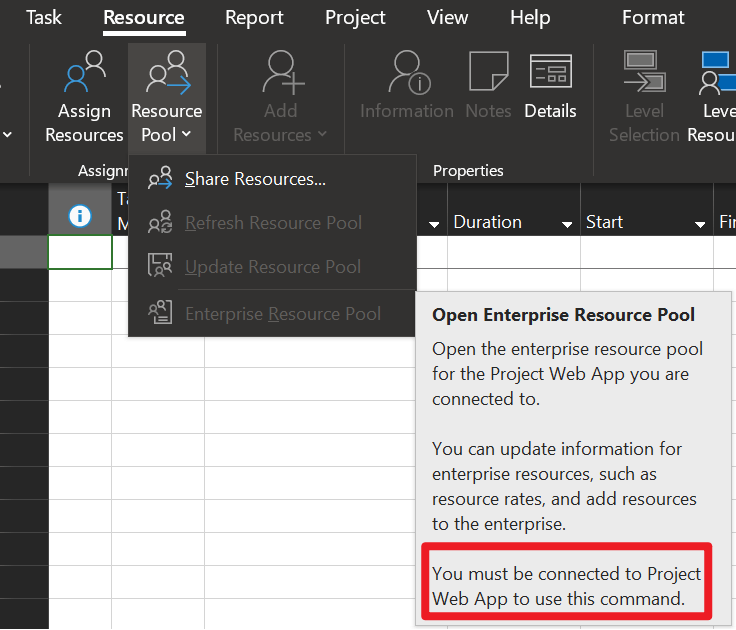Select Refresh Resource Pool menu entry
736x630 pixels.
pos(272,223)
